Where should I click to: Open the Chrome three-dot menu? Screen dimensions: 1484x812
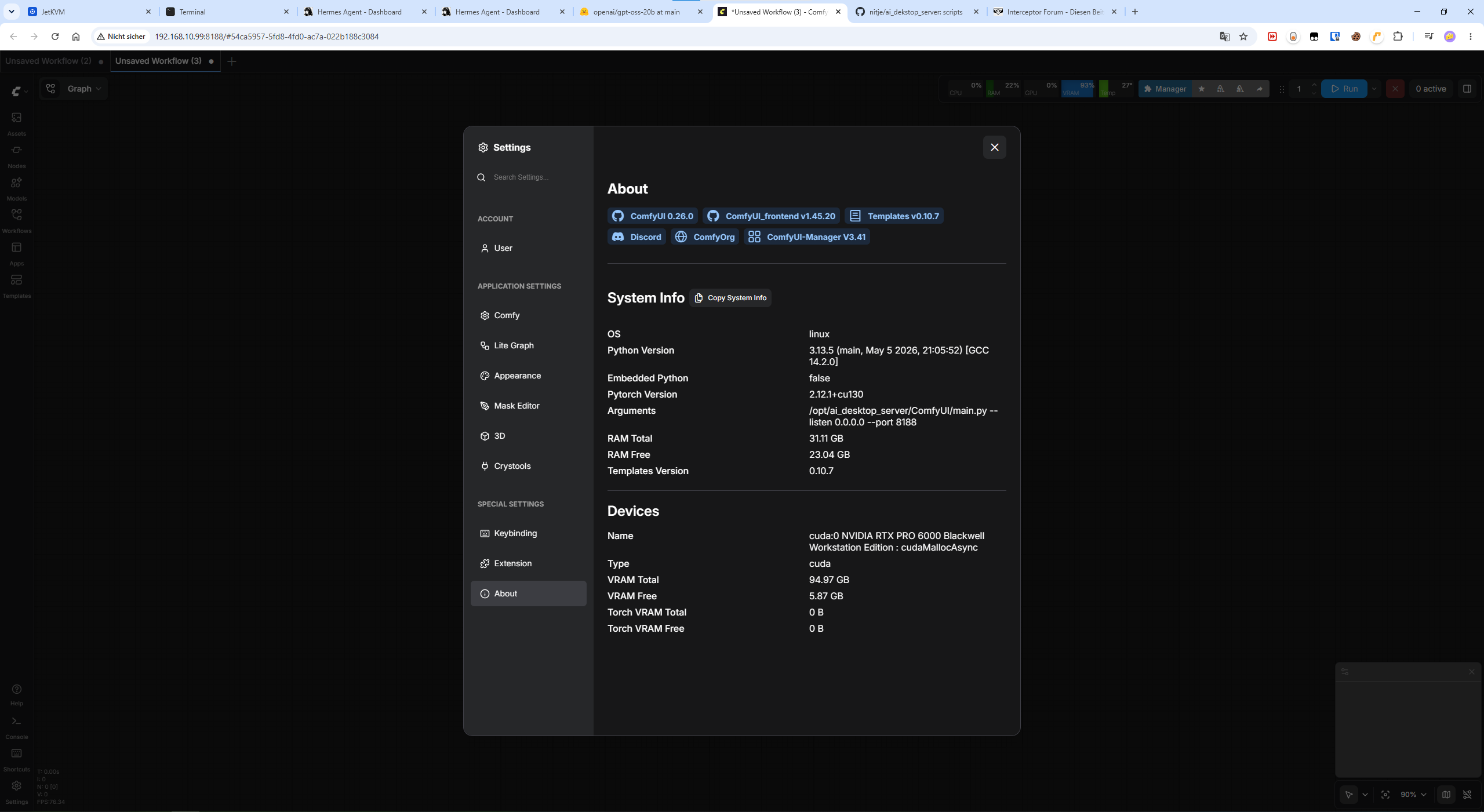click(x=1471, y=37)
